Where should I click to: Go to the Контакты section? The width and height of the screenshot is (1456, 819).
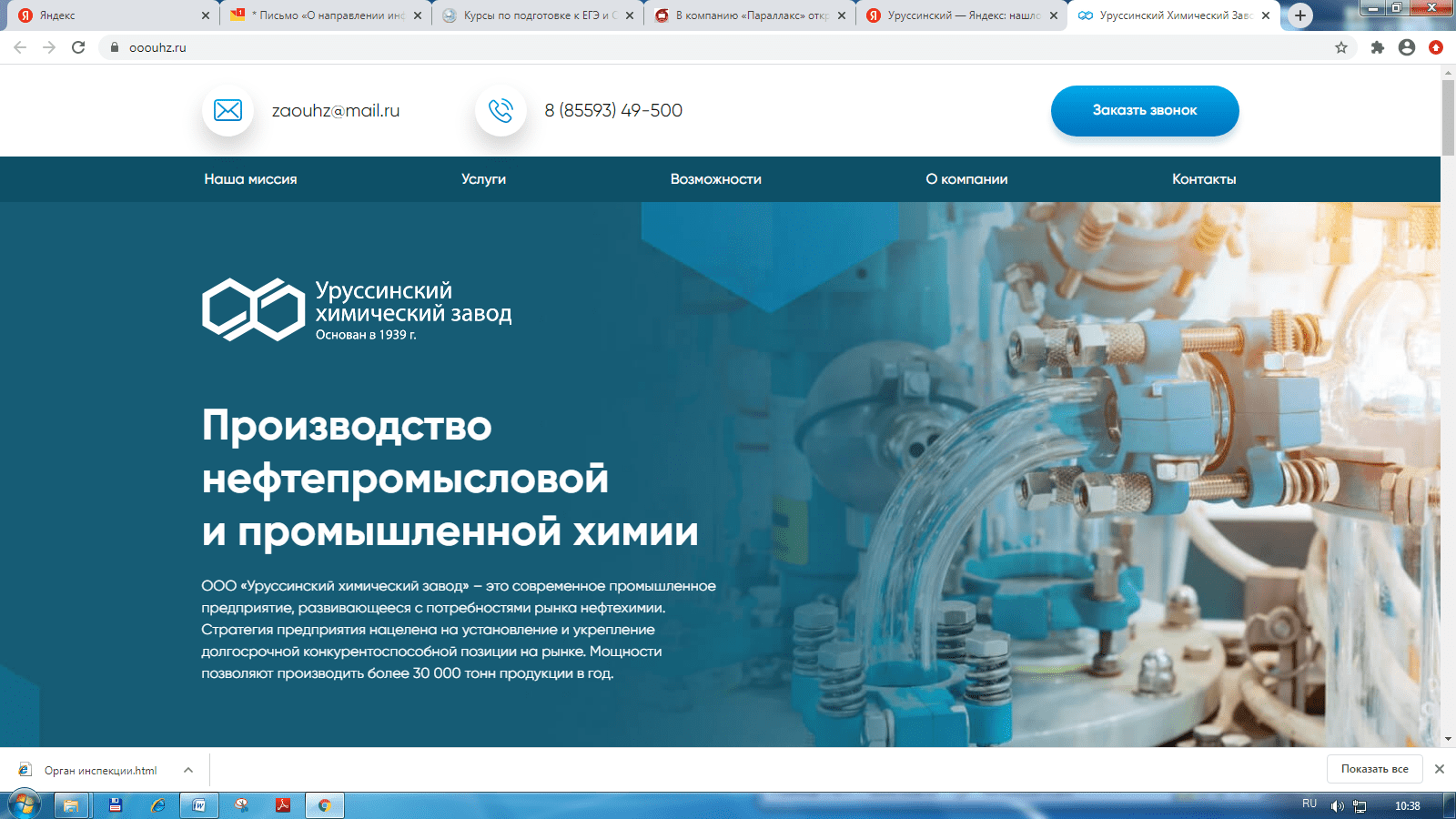(1203, 179)
